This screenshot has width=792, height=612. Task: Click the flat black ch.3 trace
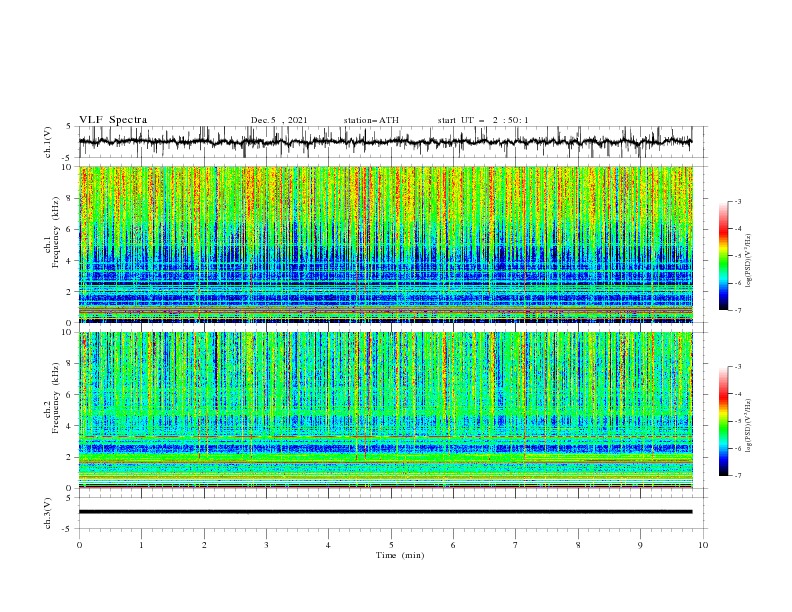point(385,512)
